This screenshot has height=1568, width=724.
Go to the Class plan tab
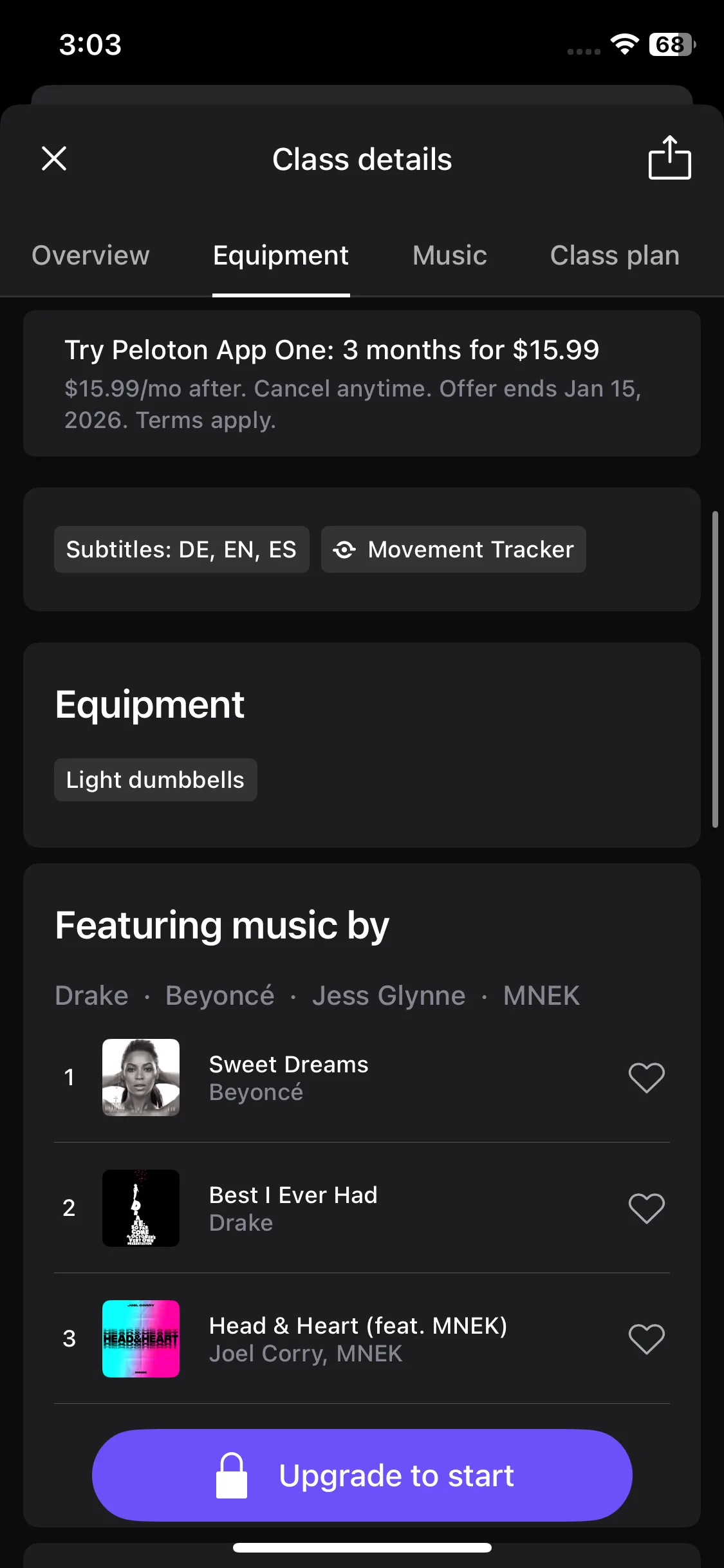(614, 256)
